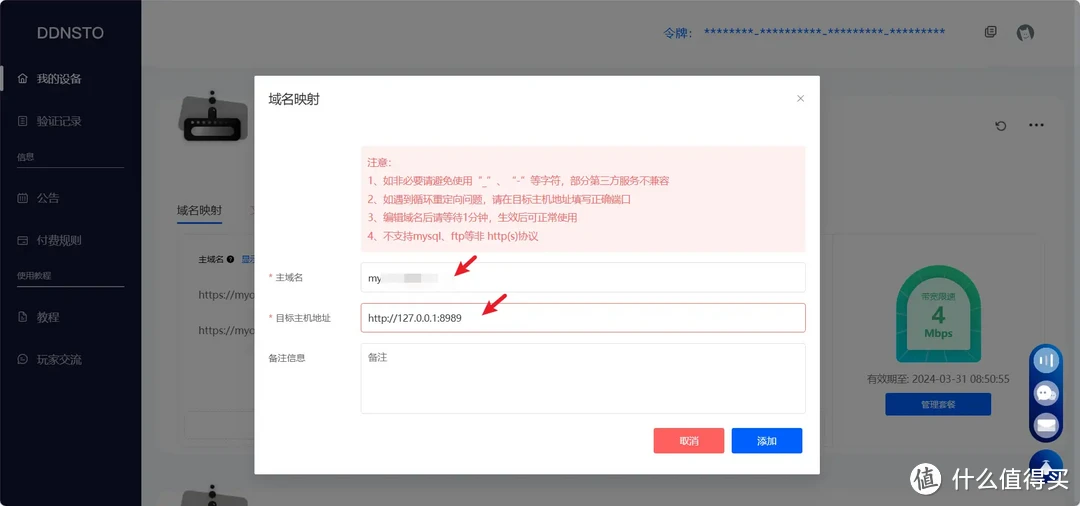Click the masked token text

coord(824,32)
